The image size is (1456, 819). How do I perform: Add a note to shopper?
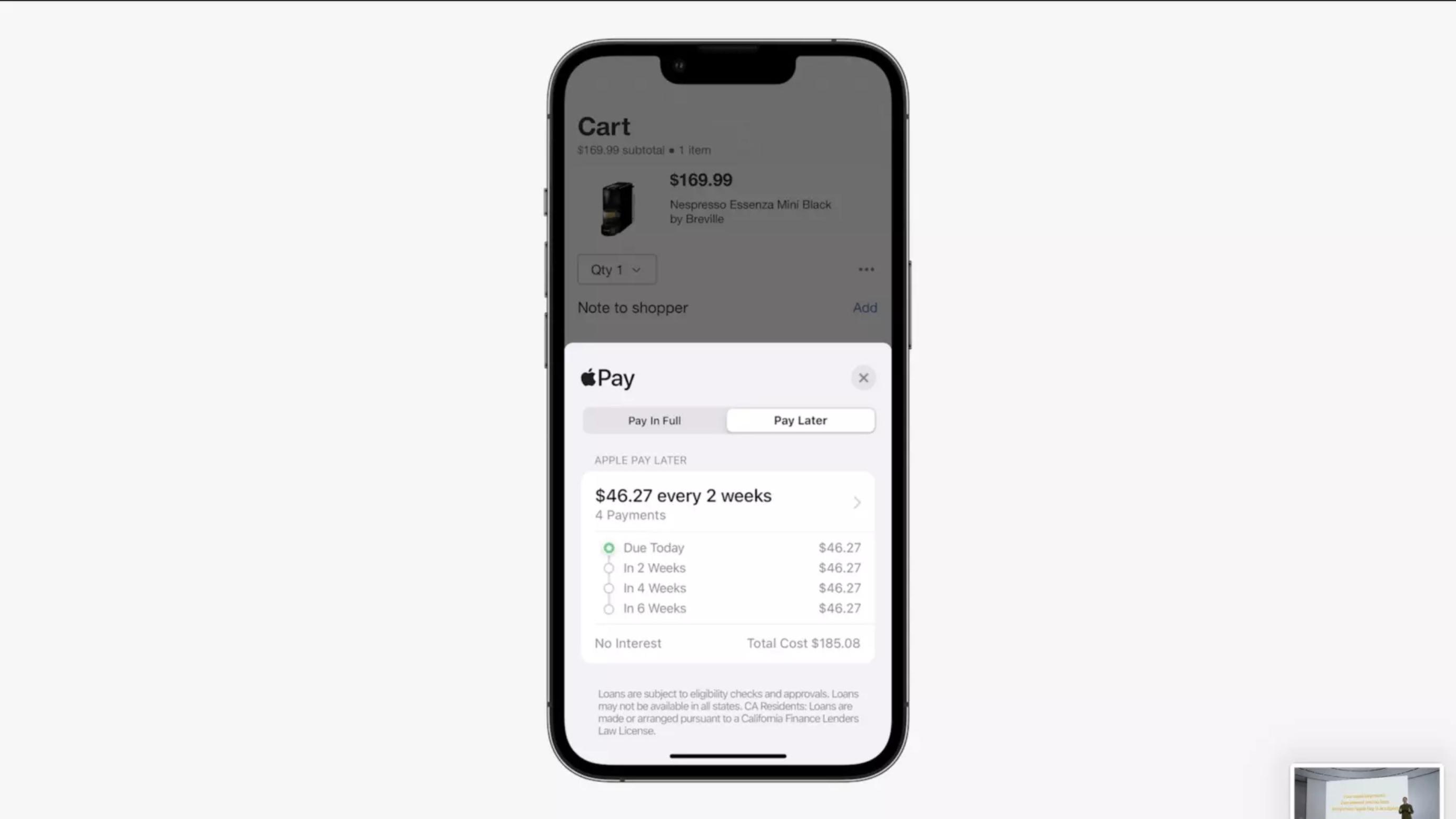(x=863, y=307)
